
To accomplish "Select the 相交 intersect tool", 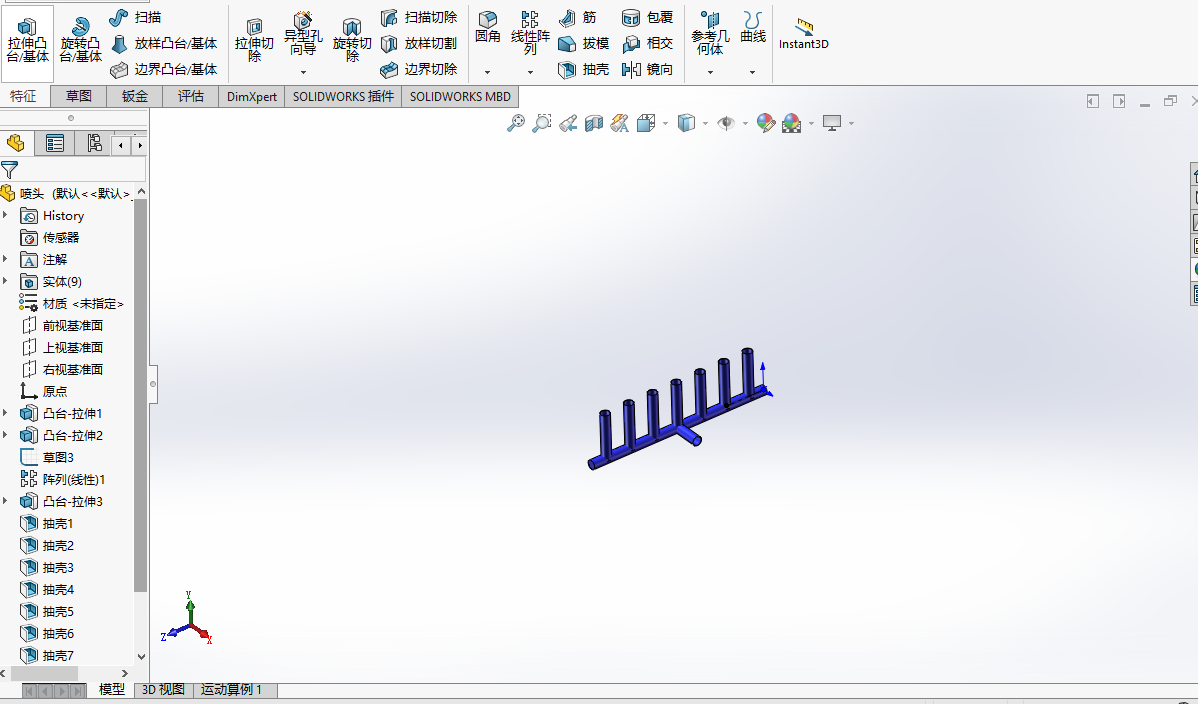I will (648, 44).
